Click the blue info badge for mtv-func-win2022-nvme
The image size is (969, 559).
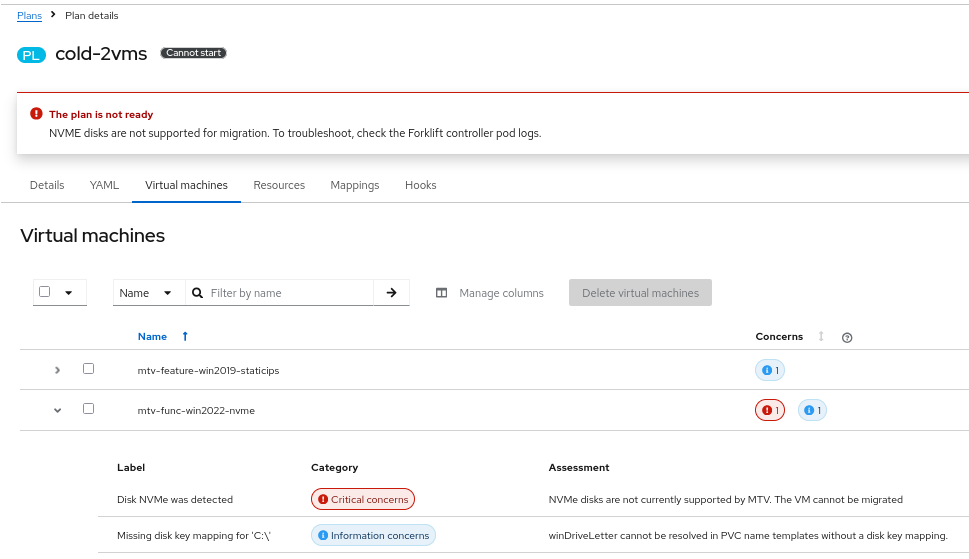pos(812,410)
